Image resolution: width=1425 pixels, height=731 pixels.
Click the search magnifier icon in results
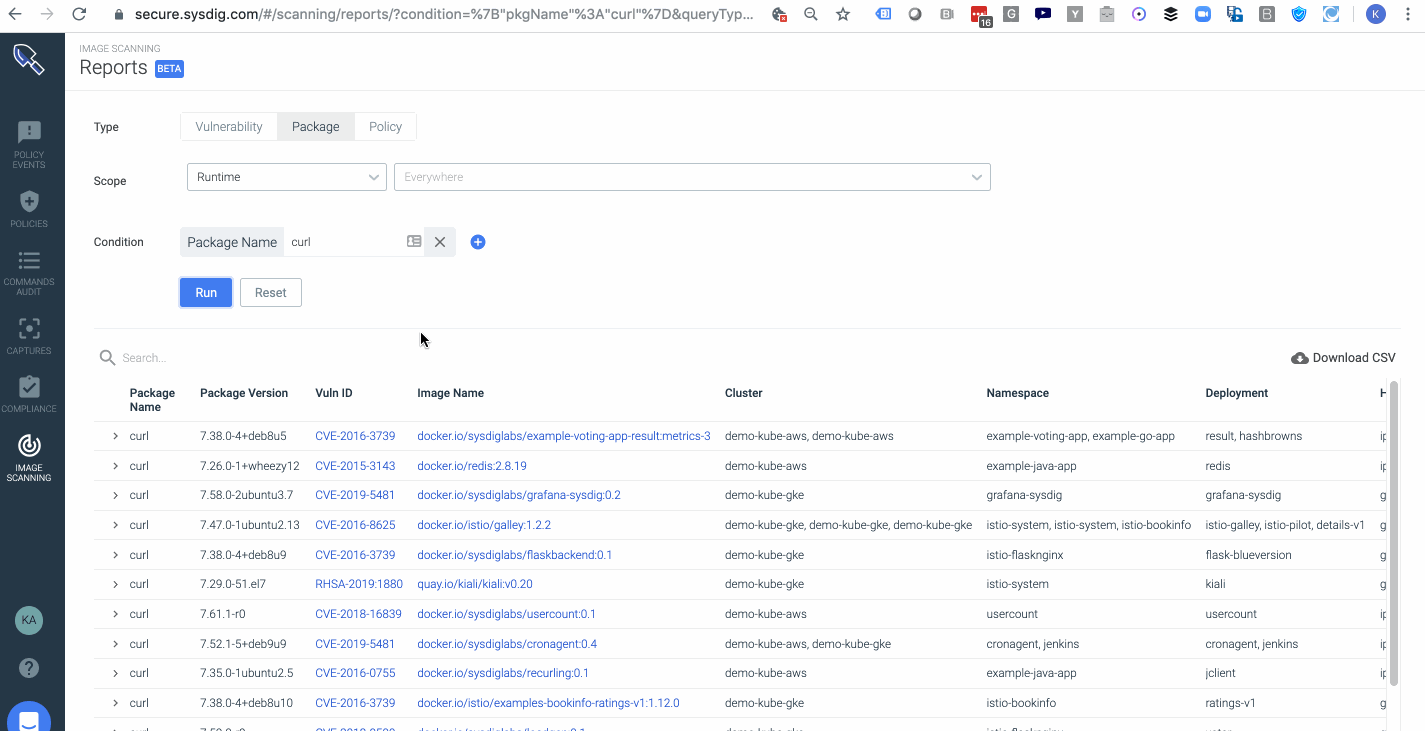pos(107,357)
